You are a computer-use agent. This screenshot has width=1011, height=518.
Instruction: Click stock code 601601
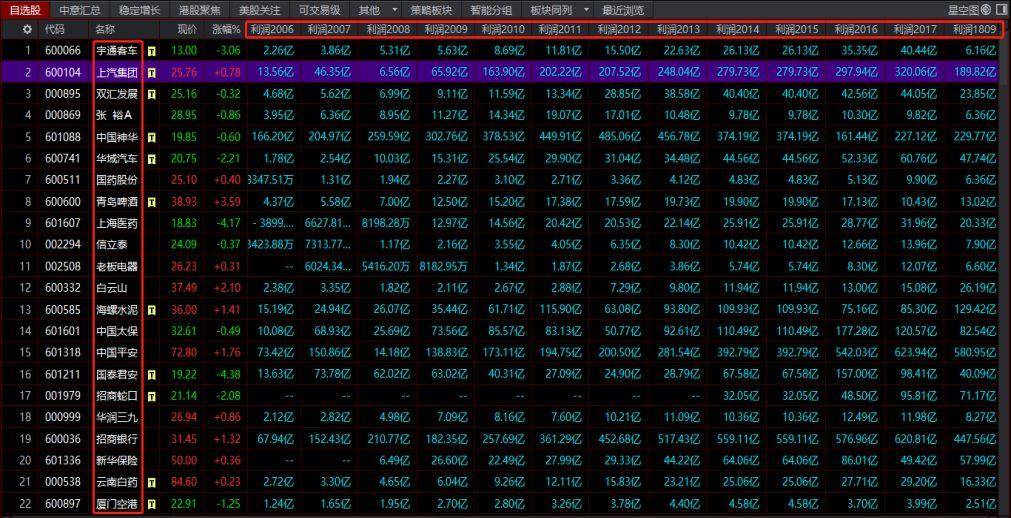tap(63, 331)
